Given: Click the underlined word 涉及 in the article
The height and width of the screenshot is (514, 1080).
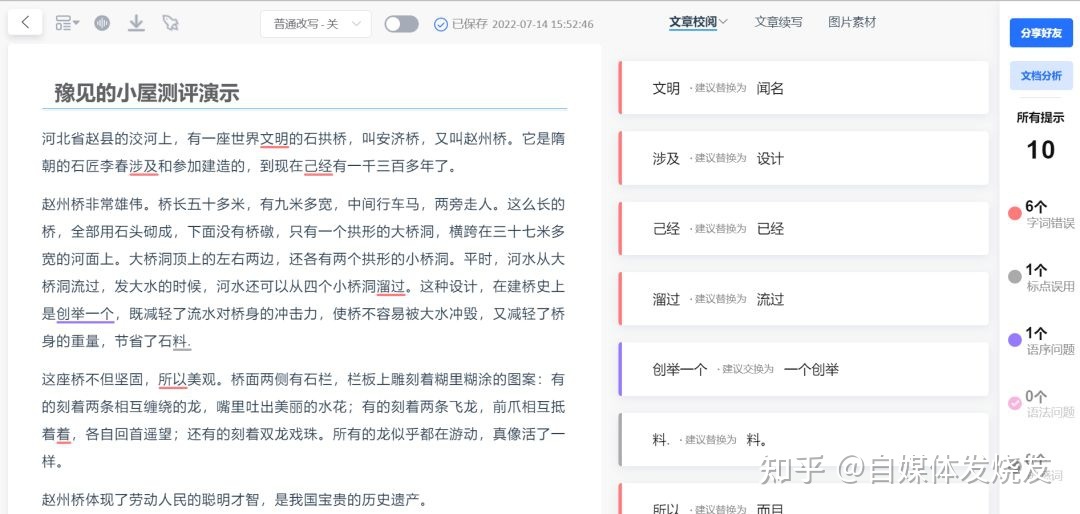Looking at the screenshot, I should pyautogui.click(x=143, y=166).
